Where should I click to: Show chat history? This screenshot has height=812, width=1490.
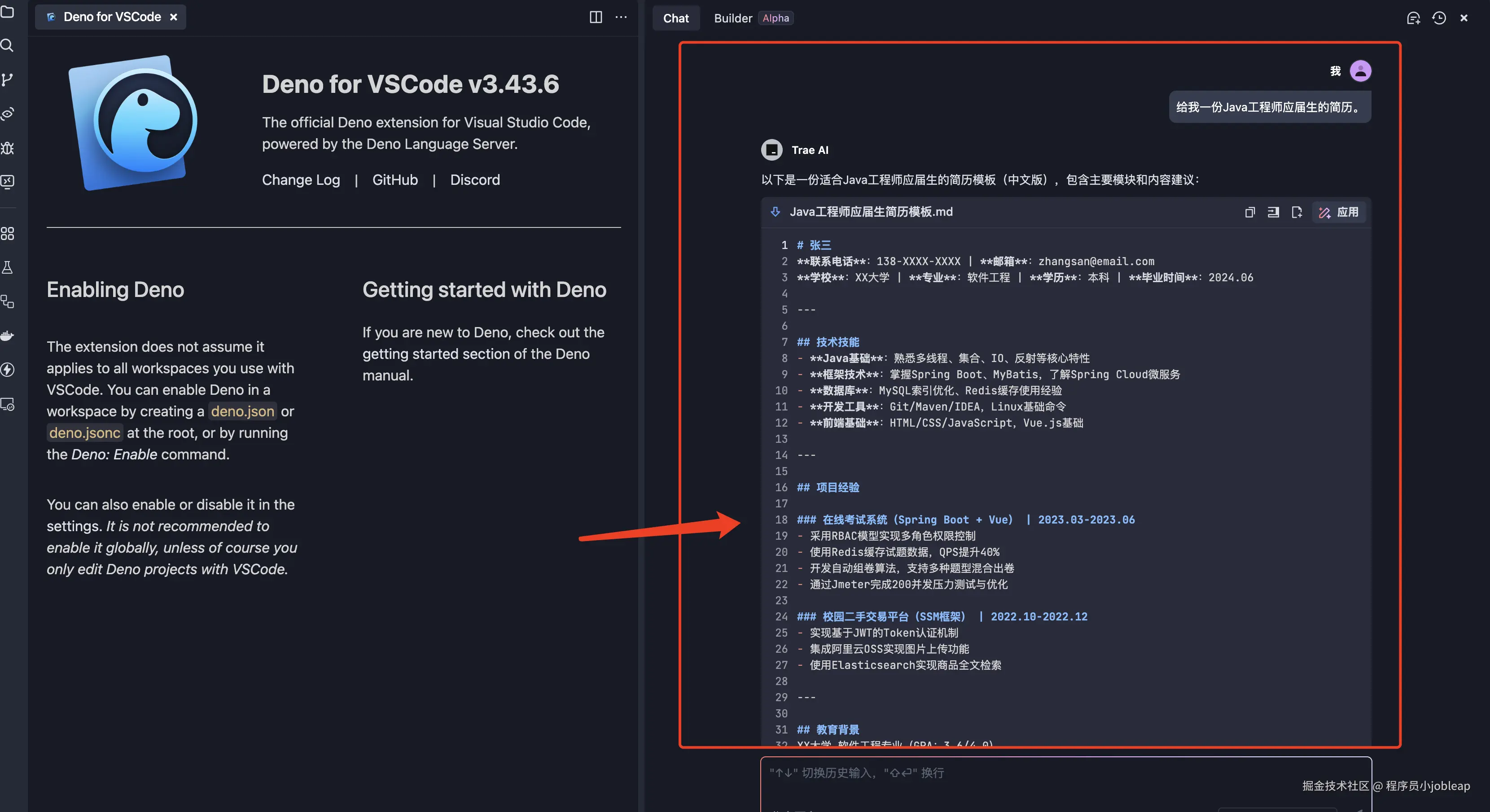1438,18
